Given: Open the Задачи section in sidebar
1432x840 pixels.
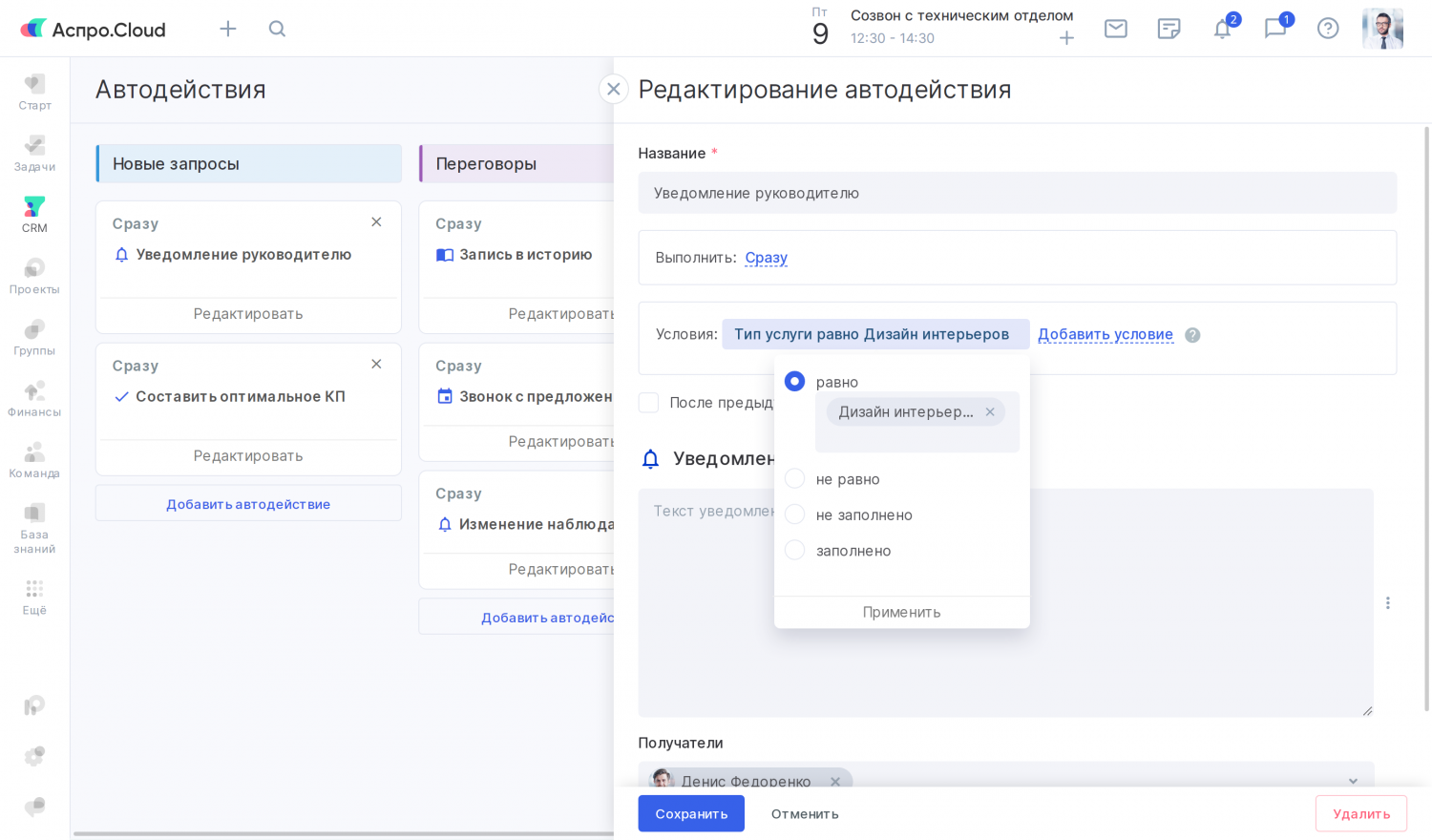Looking at the screenshot, I should pyautogui.click(x=34, y=153).
